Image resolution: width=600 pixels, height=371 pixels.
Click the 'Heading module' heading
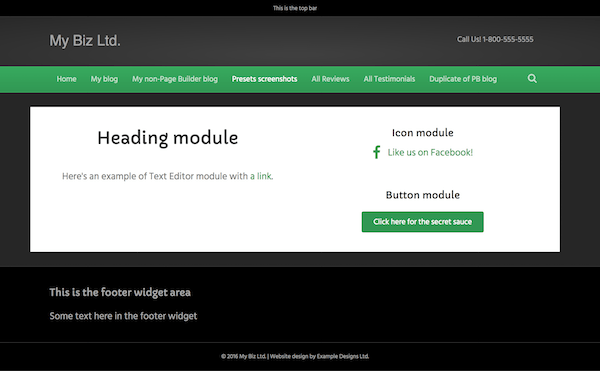[x=168, y=138]
